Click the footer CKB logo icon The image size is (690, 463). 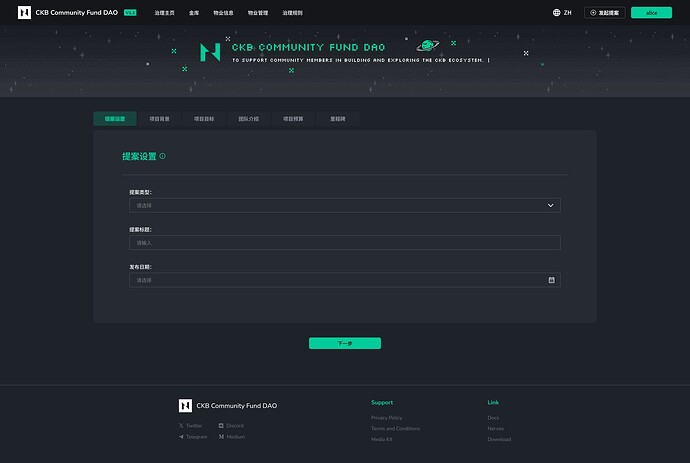[185, 406]
